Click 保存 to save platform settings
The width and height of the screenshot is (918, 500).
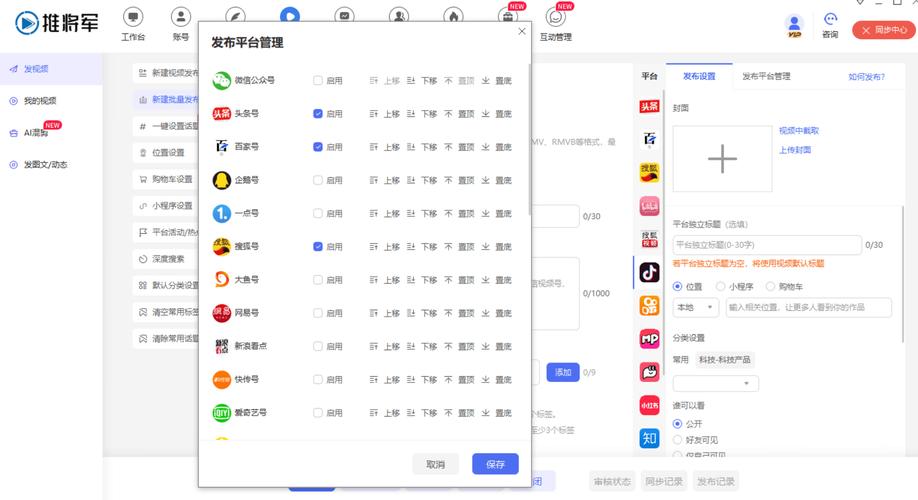tap(495, 464)
